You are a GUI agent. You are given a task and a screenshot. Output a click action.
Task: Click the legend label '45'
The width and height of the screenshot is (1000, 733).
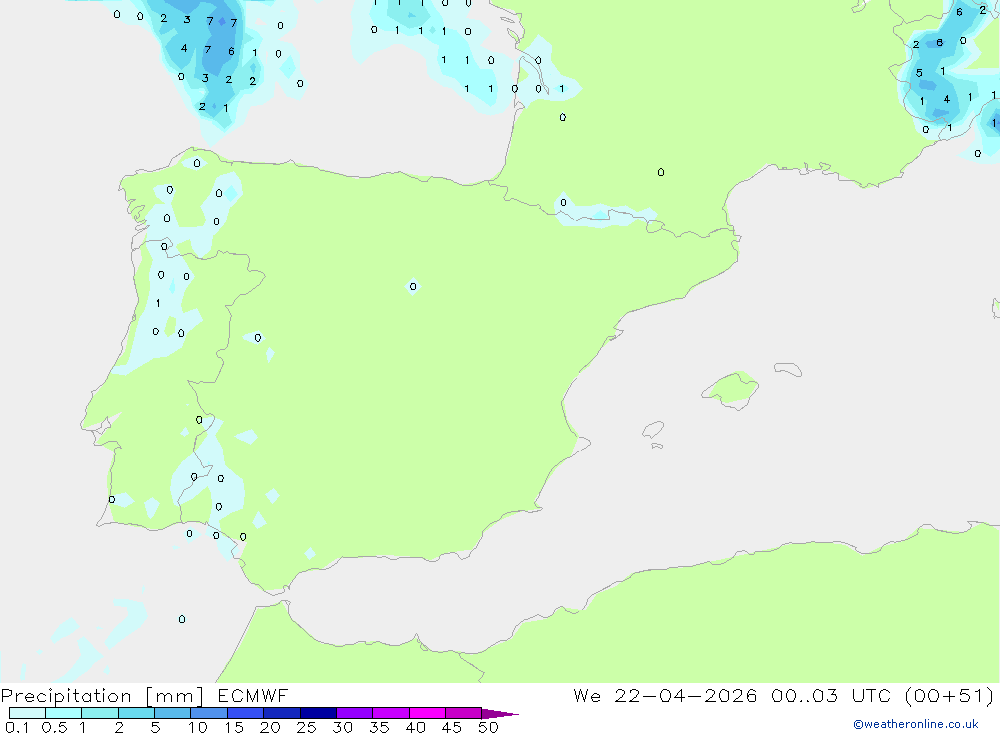(452, 727)
